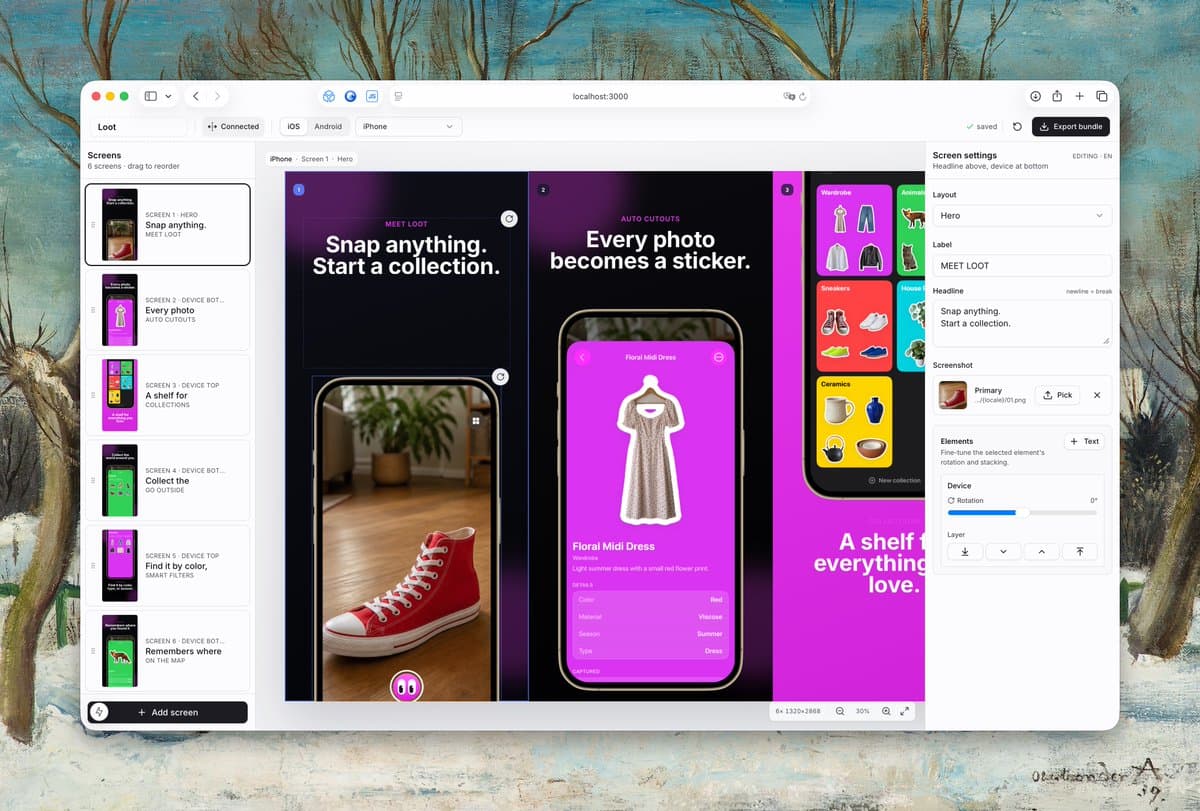
Task: Switch to the iOS platform tab
Action: tap(293, 127)
